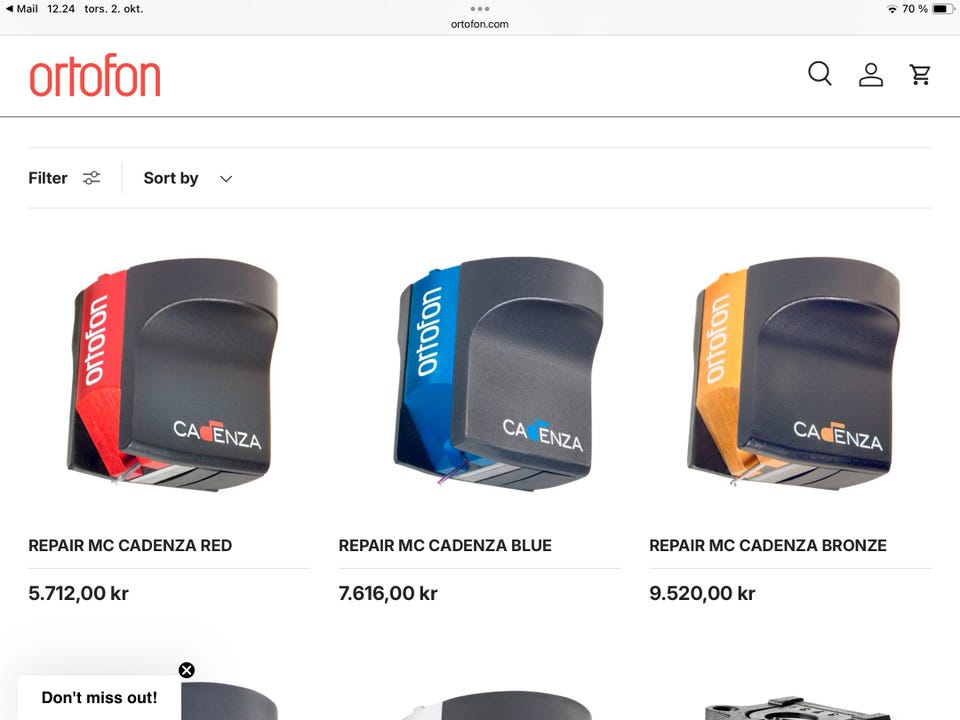Select the red Cadenza cartridge image
The image size is (960, 720).
(173, 375)
